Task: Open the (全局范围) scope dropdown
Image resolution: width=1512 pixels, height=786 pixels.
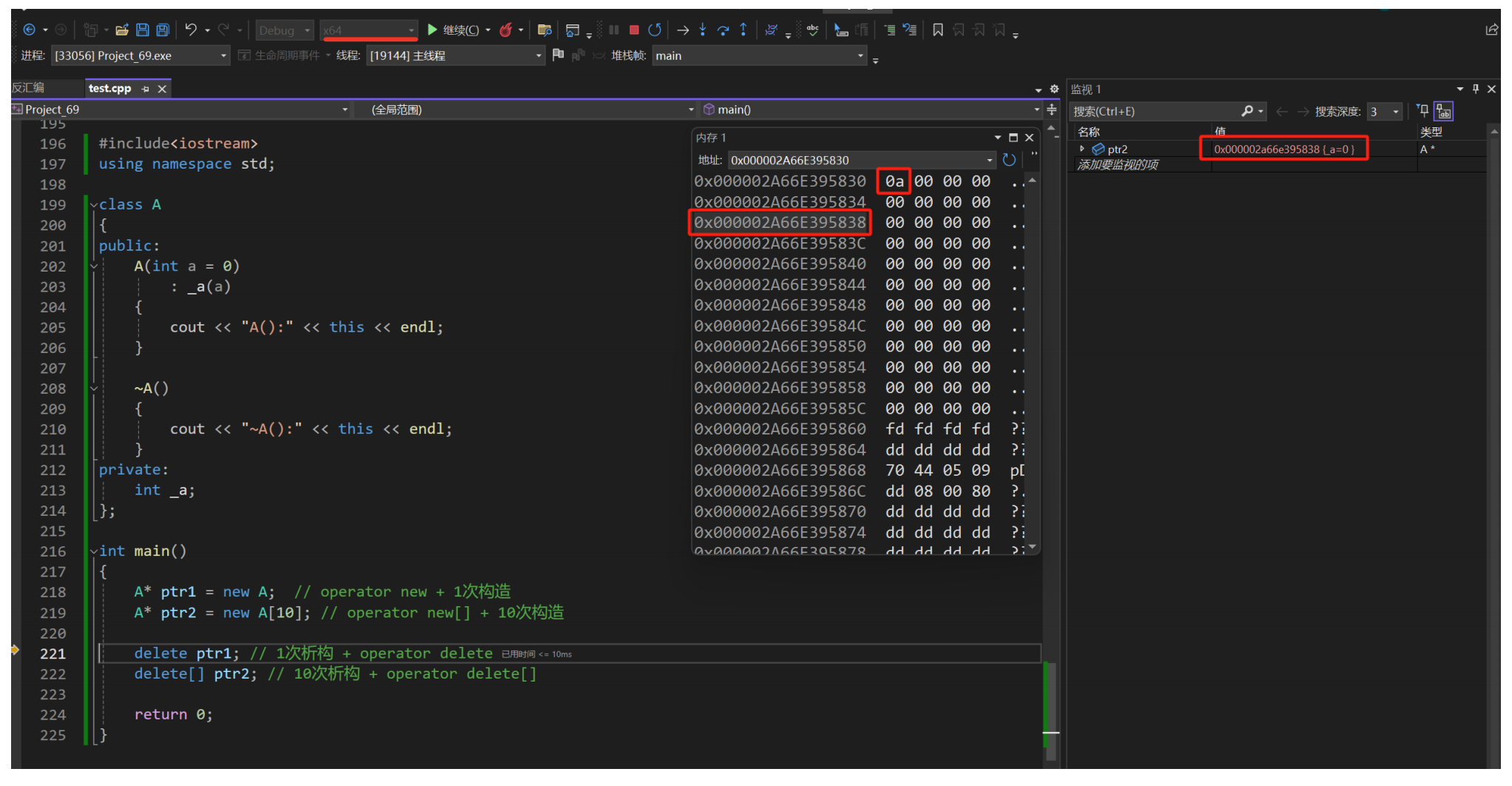Action: tap(533, 110)
